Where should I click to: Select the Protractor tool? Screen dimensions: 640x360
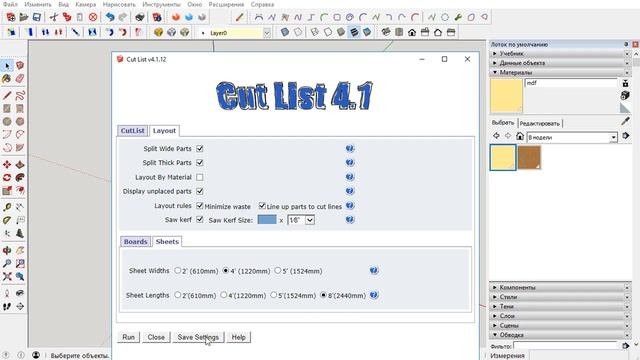coord(7,220)
